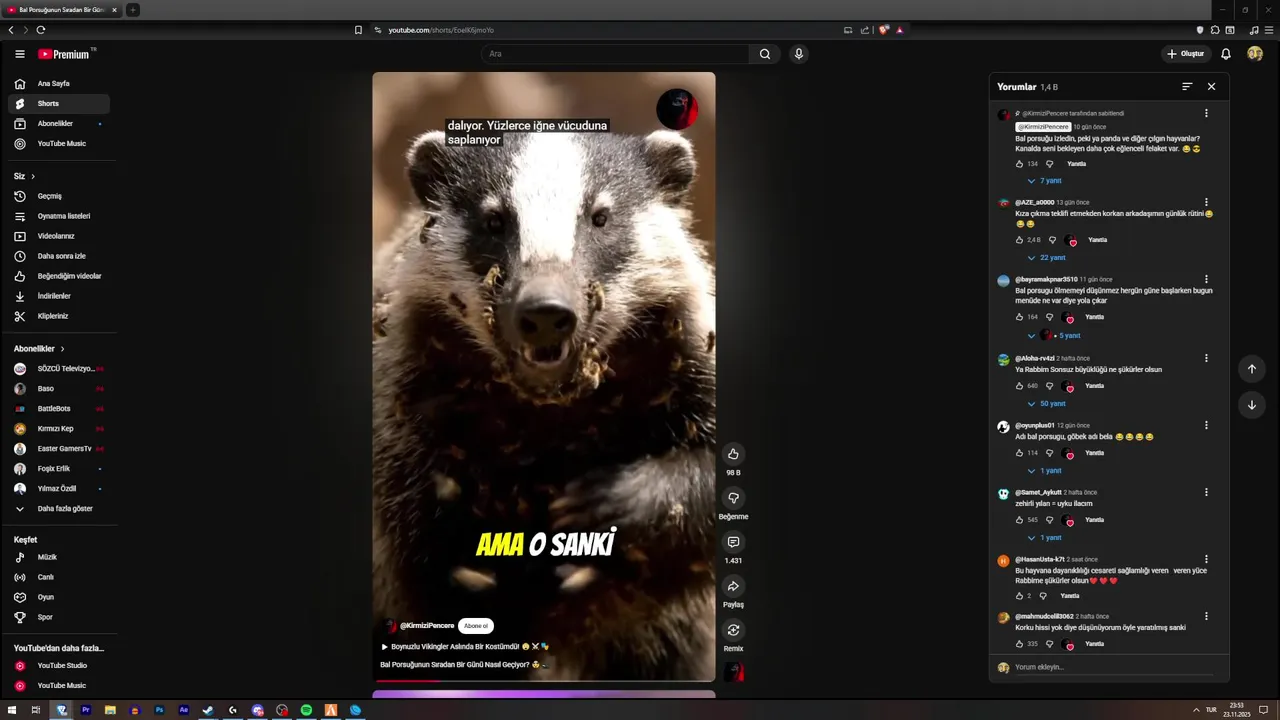Open more options on @AZE_a0000 comment
Screen dimensions: 1280x720
point(1206,203)
